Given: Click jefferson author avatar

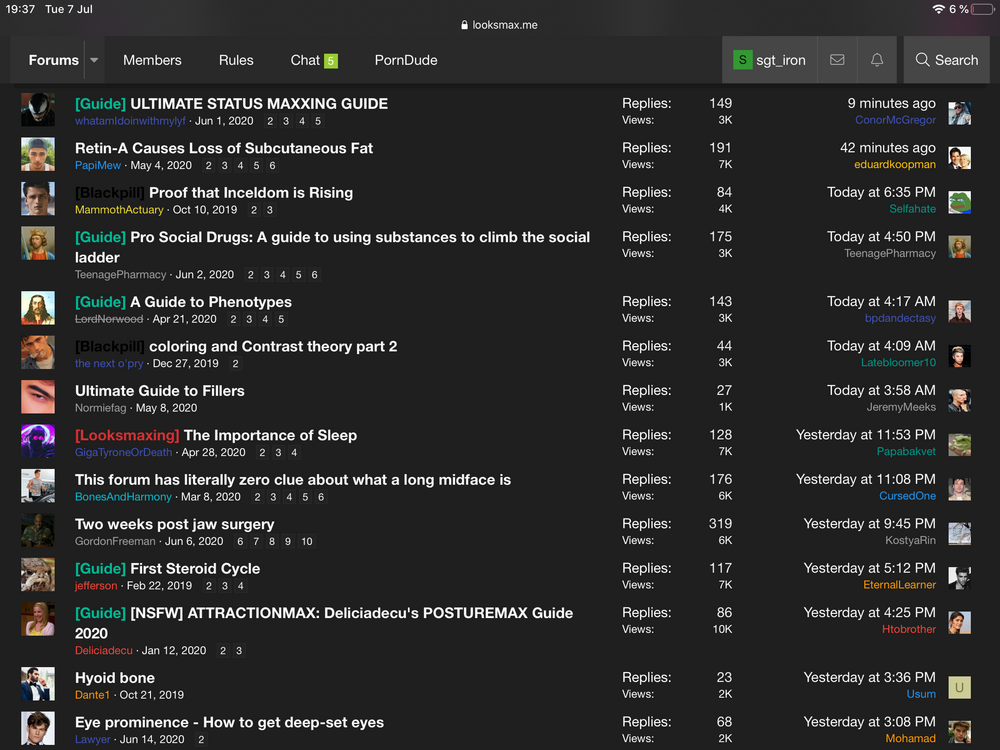Looking at the screenshot, I should pyautogui.click(x=38, y=575).
